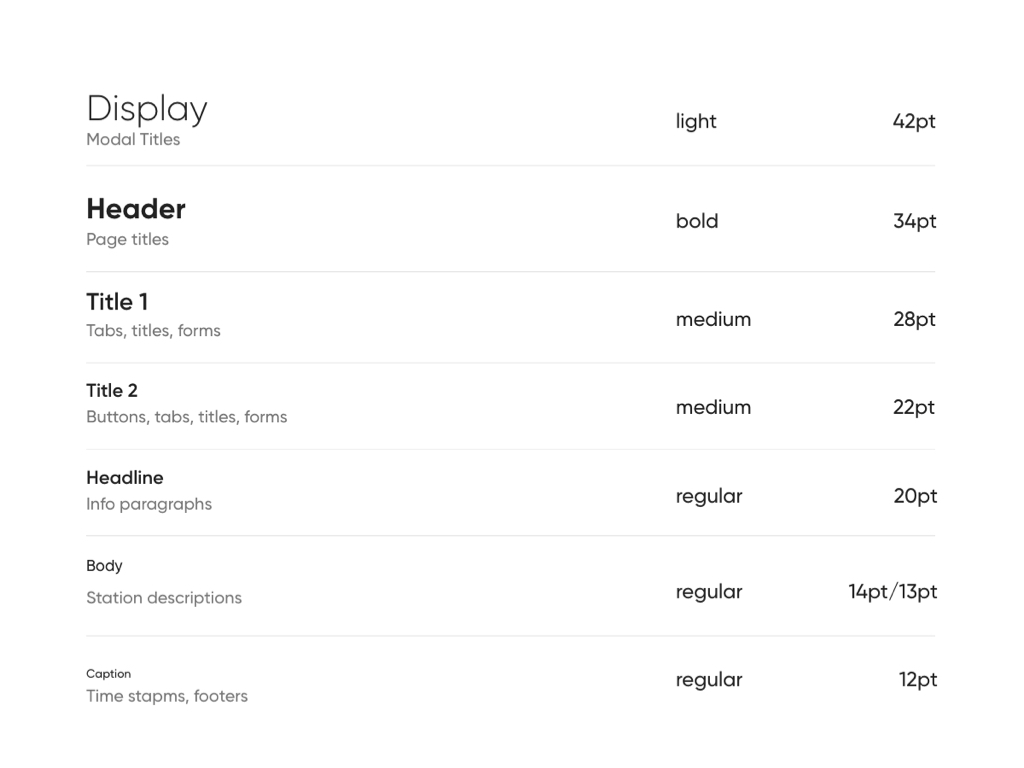Click the "Title 2" style name

point(112,391)
